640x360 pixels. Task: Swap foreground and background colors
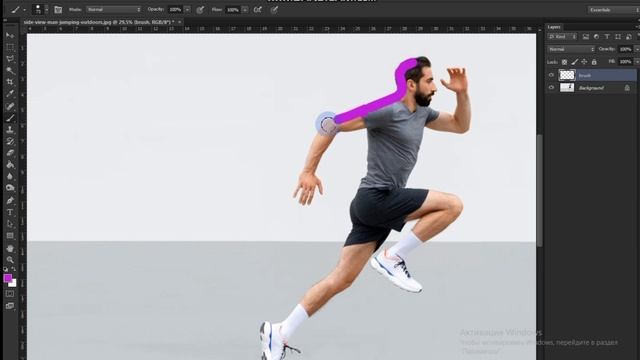[14, 269]
